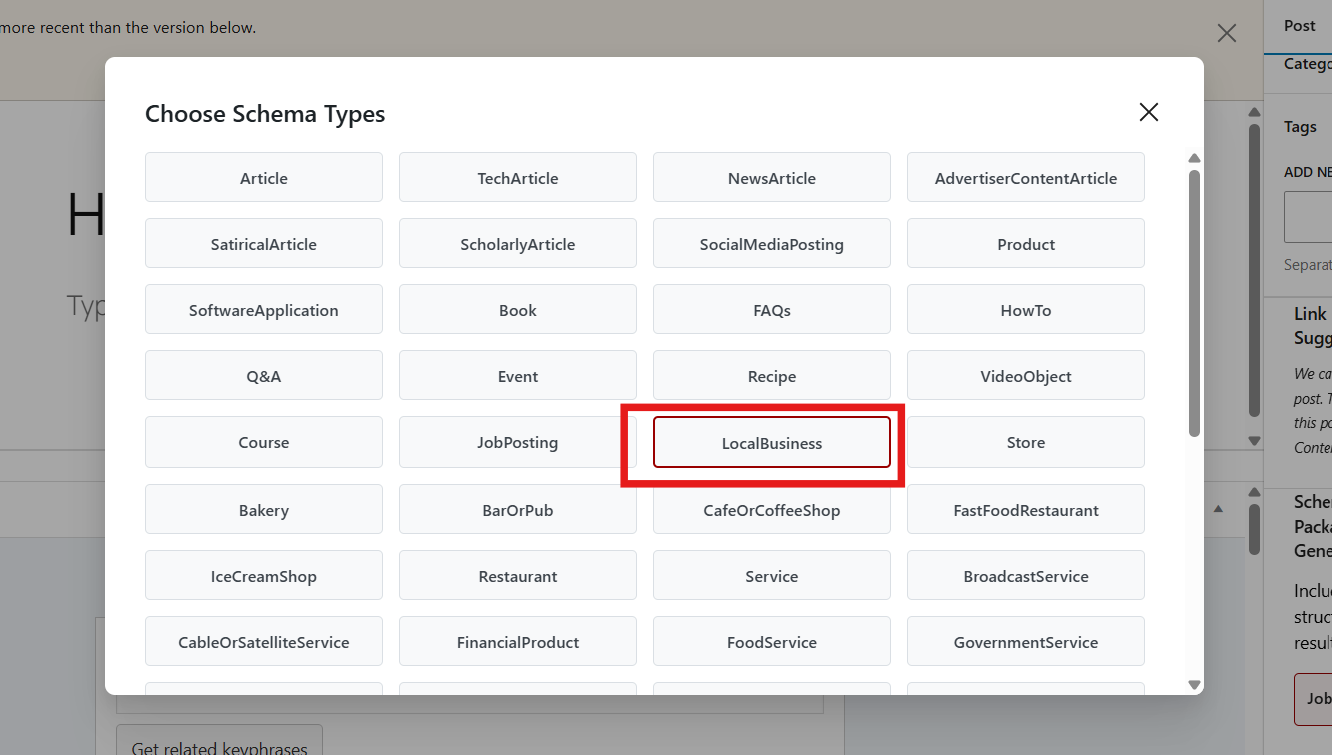Choose the SatiricalArticle schema

(x=264, y=244)
